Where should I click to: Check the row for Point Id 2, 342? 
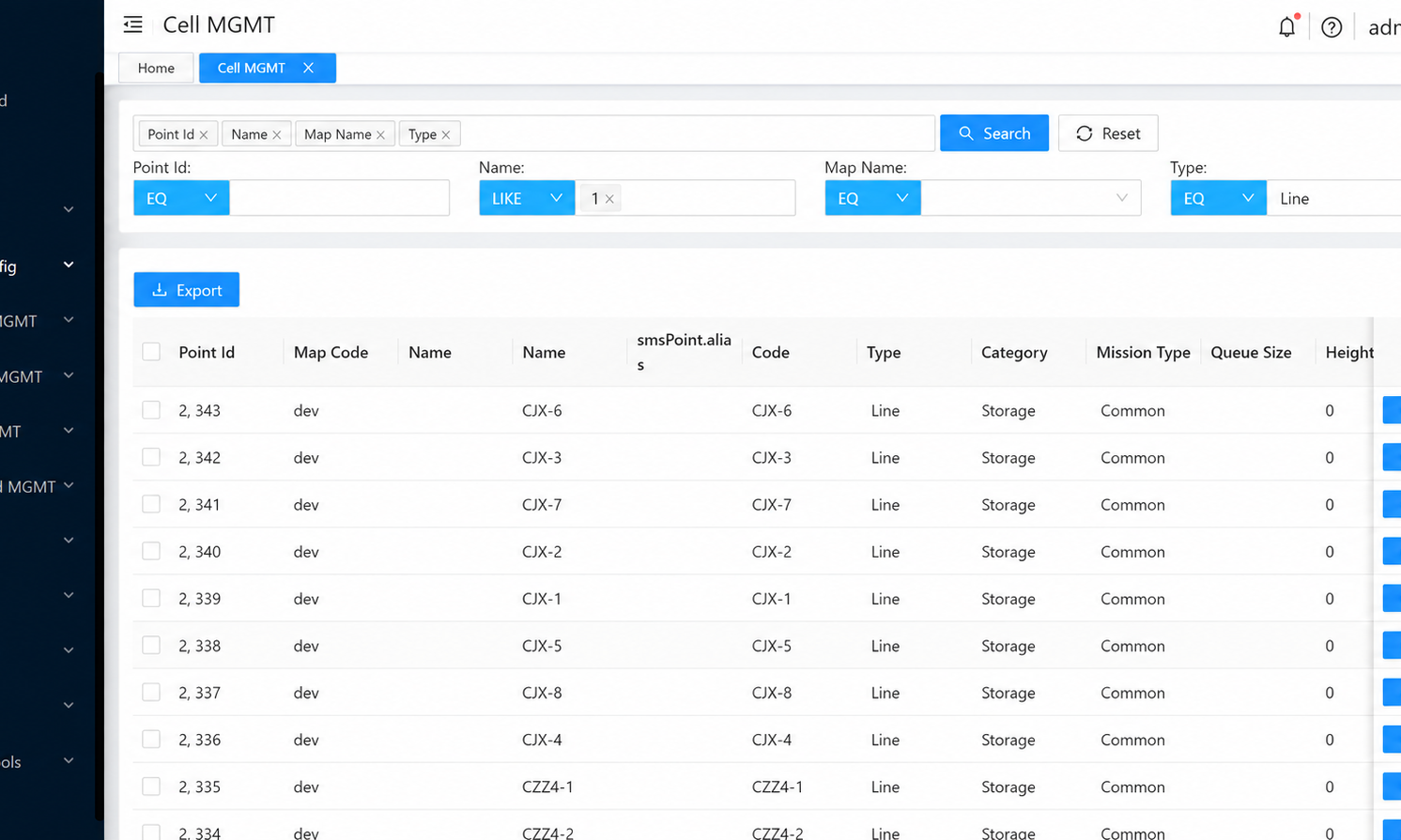(151, 457)
